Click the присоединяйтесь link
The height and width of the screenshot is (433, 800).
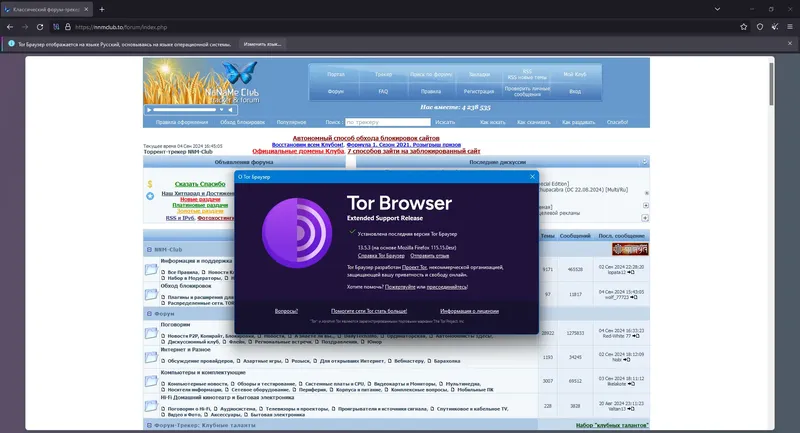pos(446,287)
